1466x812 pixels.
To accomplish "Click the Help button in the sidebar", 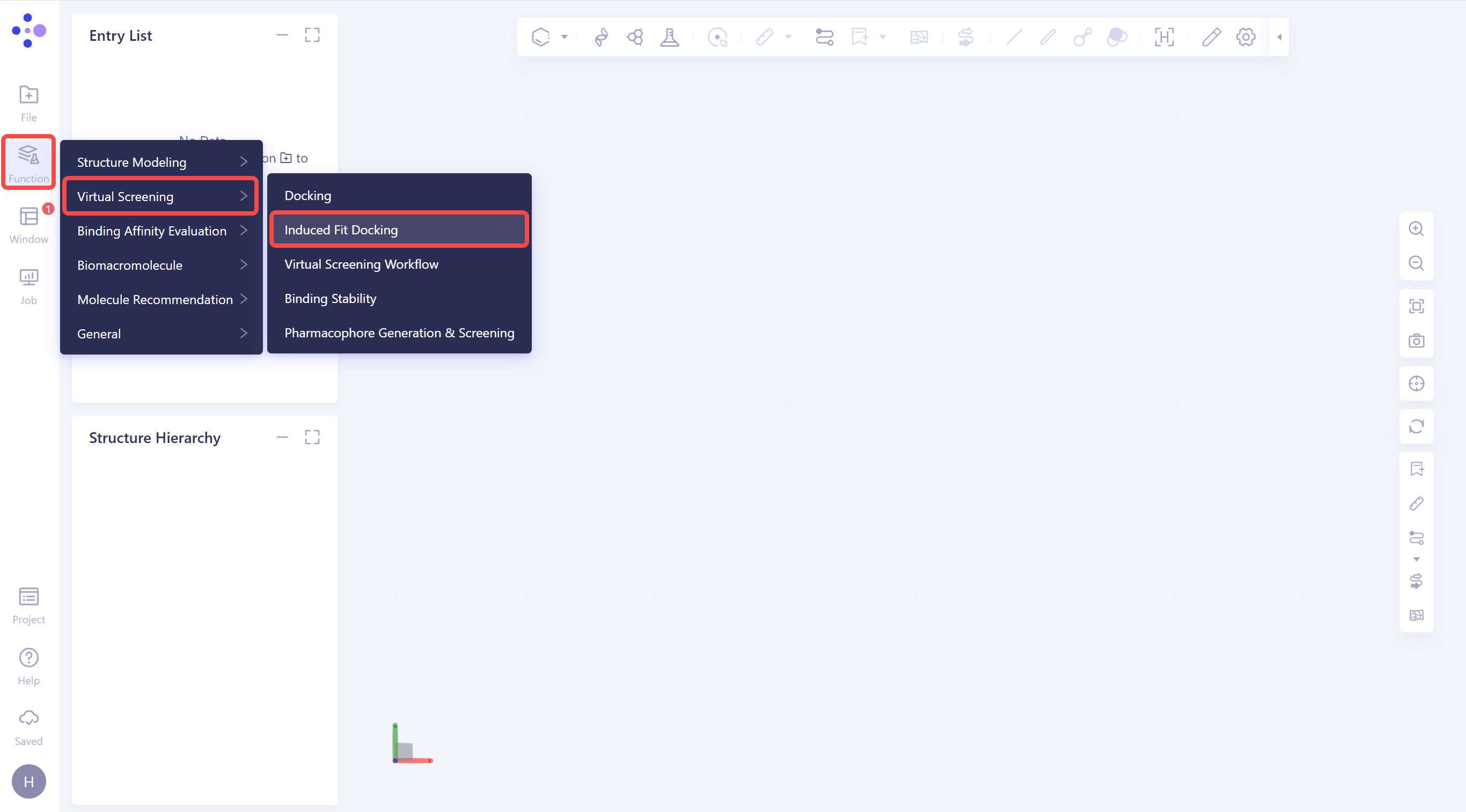I will click(x=28, y=665).
